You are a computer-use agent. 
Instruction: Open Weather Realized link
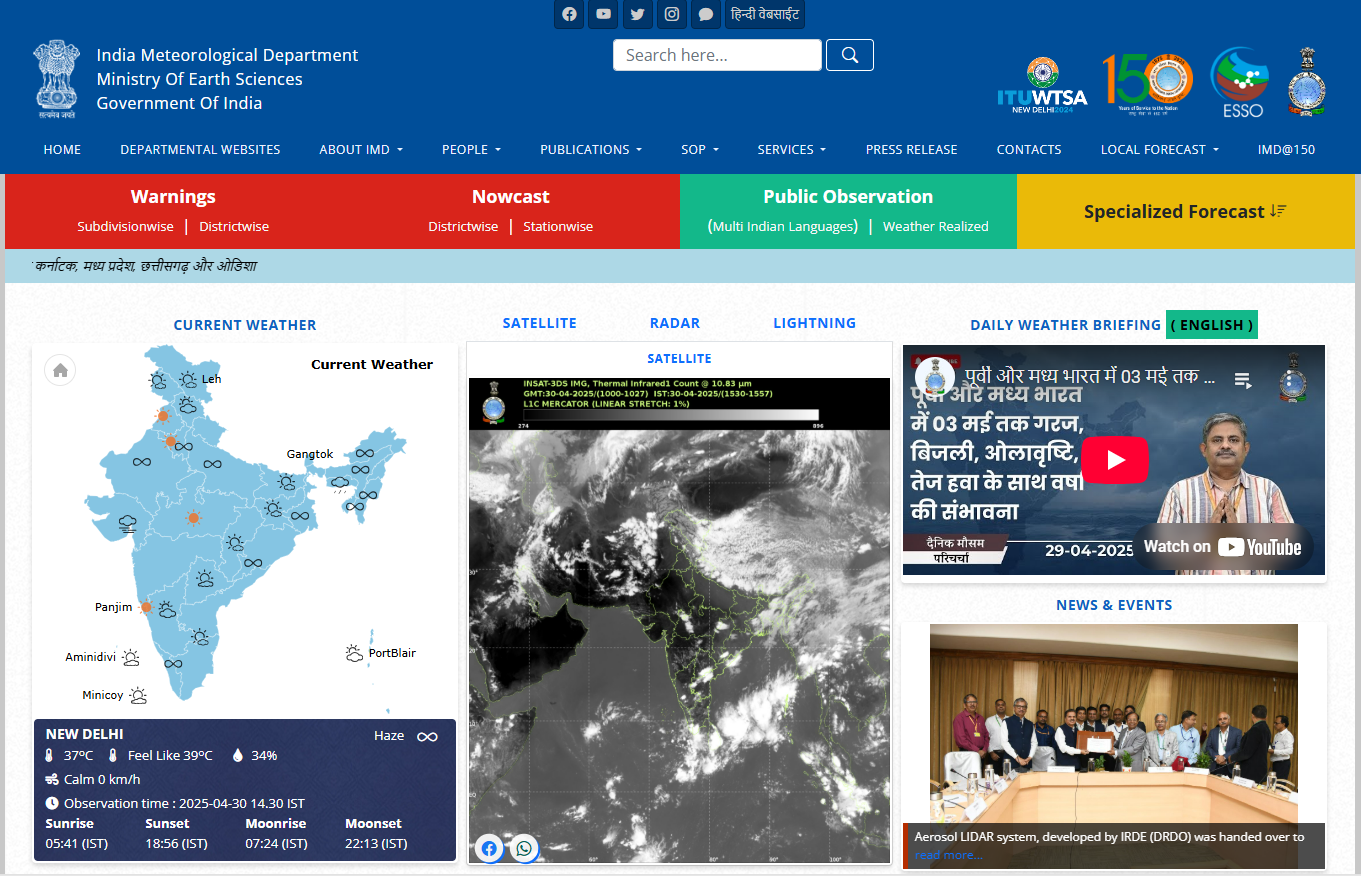click(936, 226)
